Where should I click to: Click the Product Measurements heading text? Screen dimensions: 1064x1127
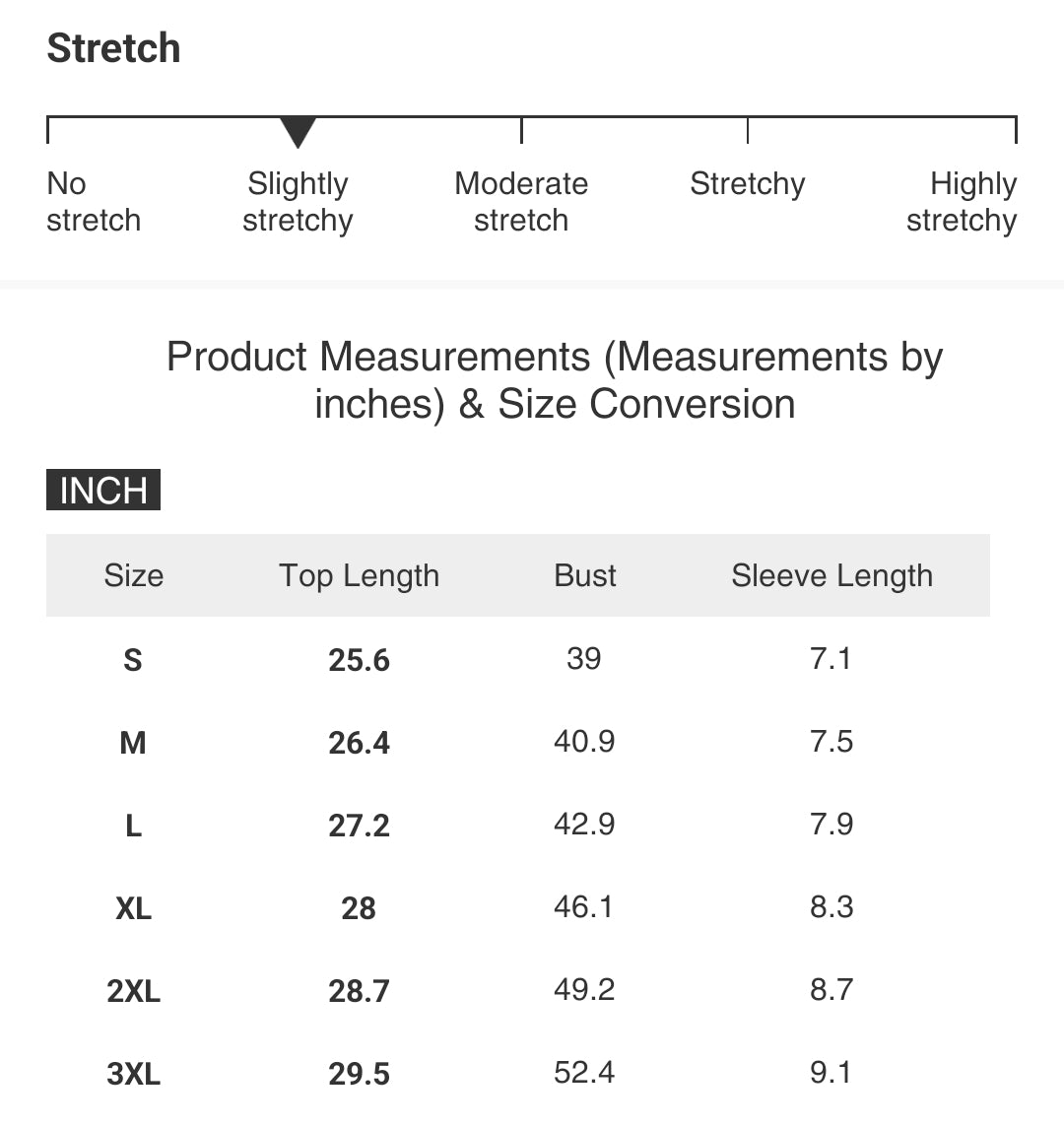(555, 380)
